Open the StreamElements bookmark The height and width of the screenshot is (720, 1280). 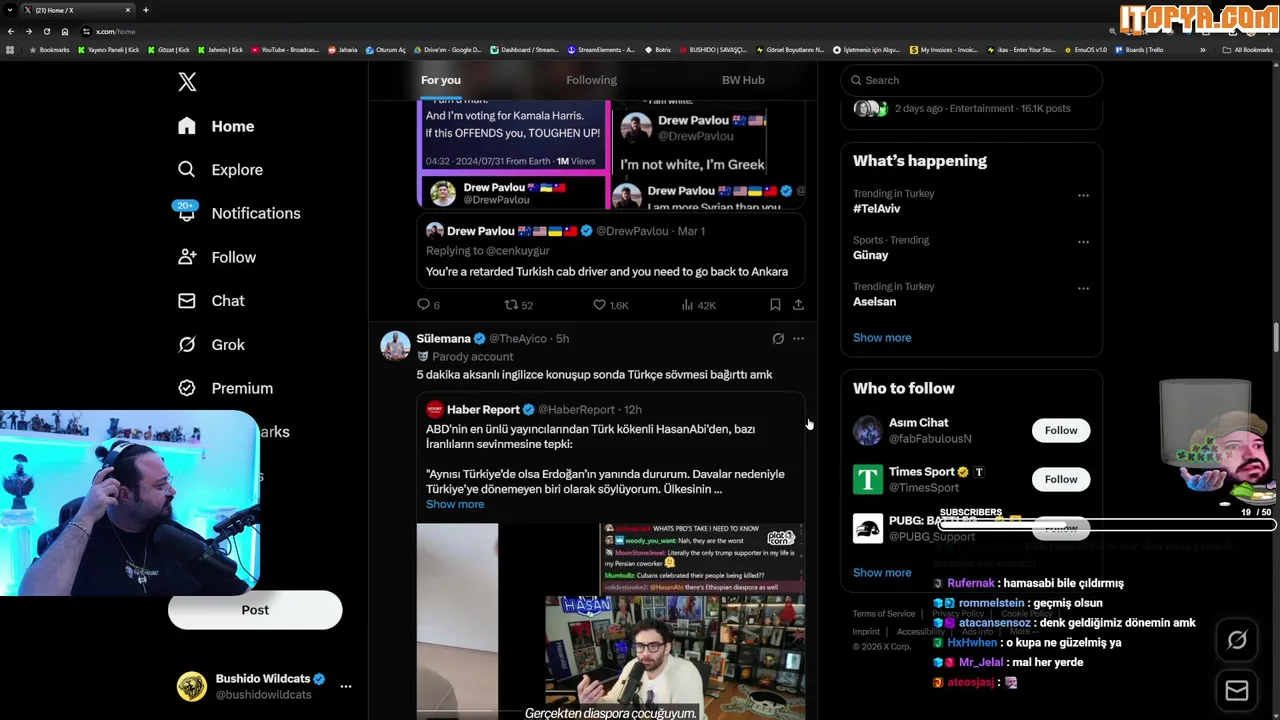[x=601, y=50]
